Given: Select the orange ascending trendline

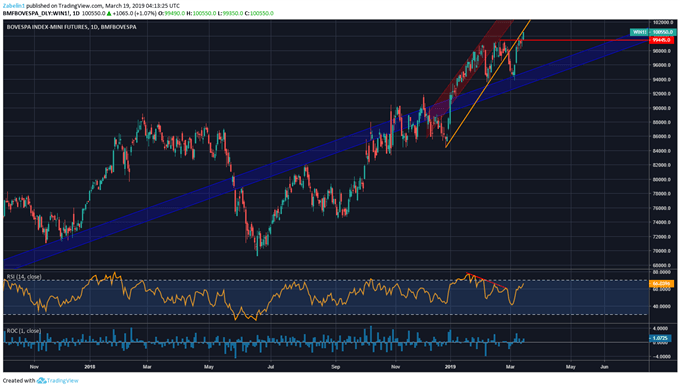Looking at the screenshot, I should (488, 83).
